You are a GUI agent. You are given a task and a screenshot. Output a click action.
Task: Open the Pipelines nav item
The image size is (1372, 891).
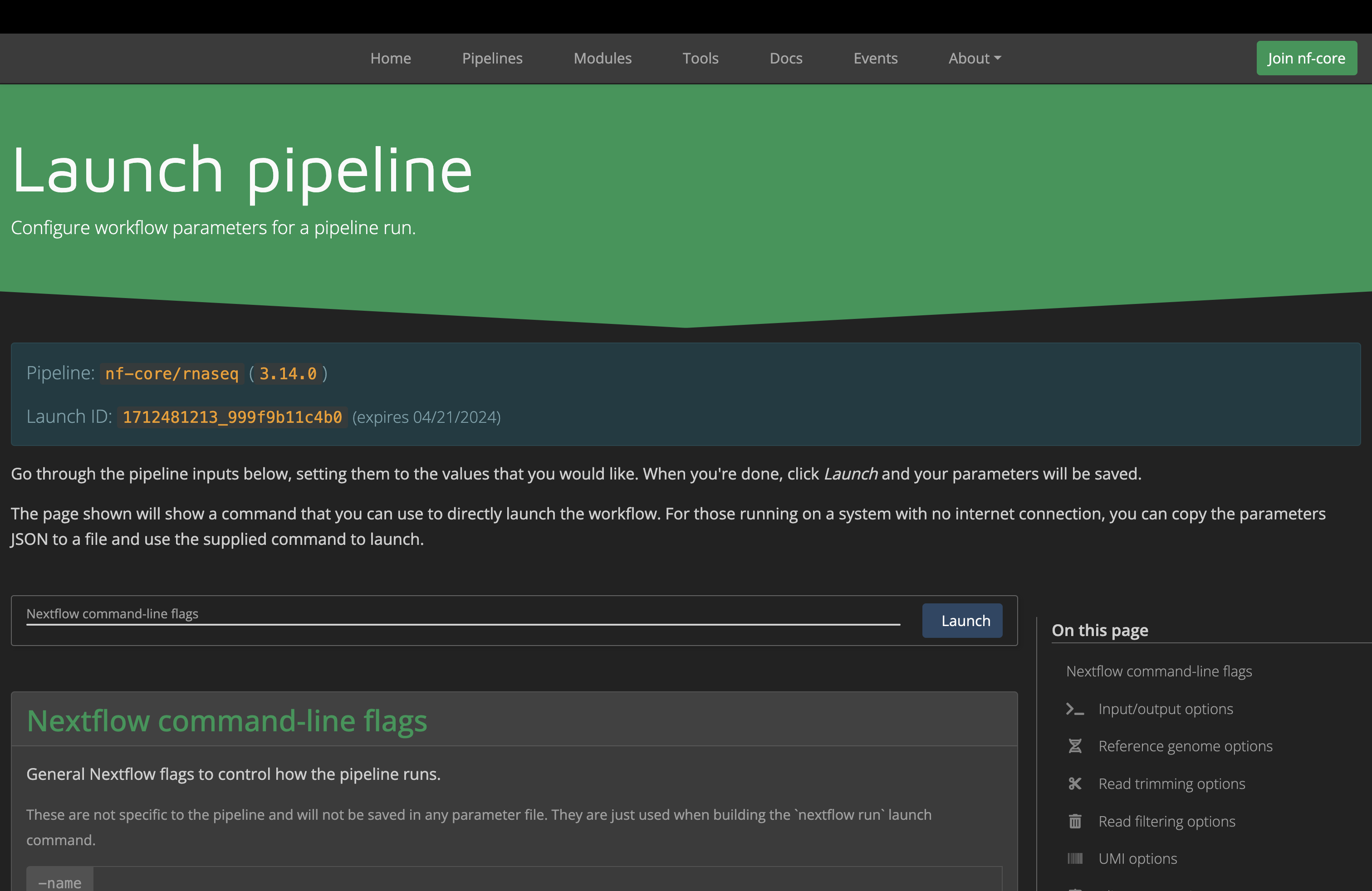click(x=492, y=58)
